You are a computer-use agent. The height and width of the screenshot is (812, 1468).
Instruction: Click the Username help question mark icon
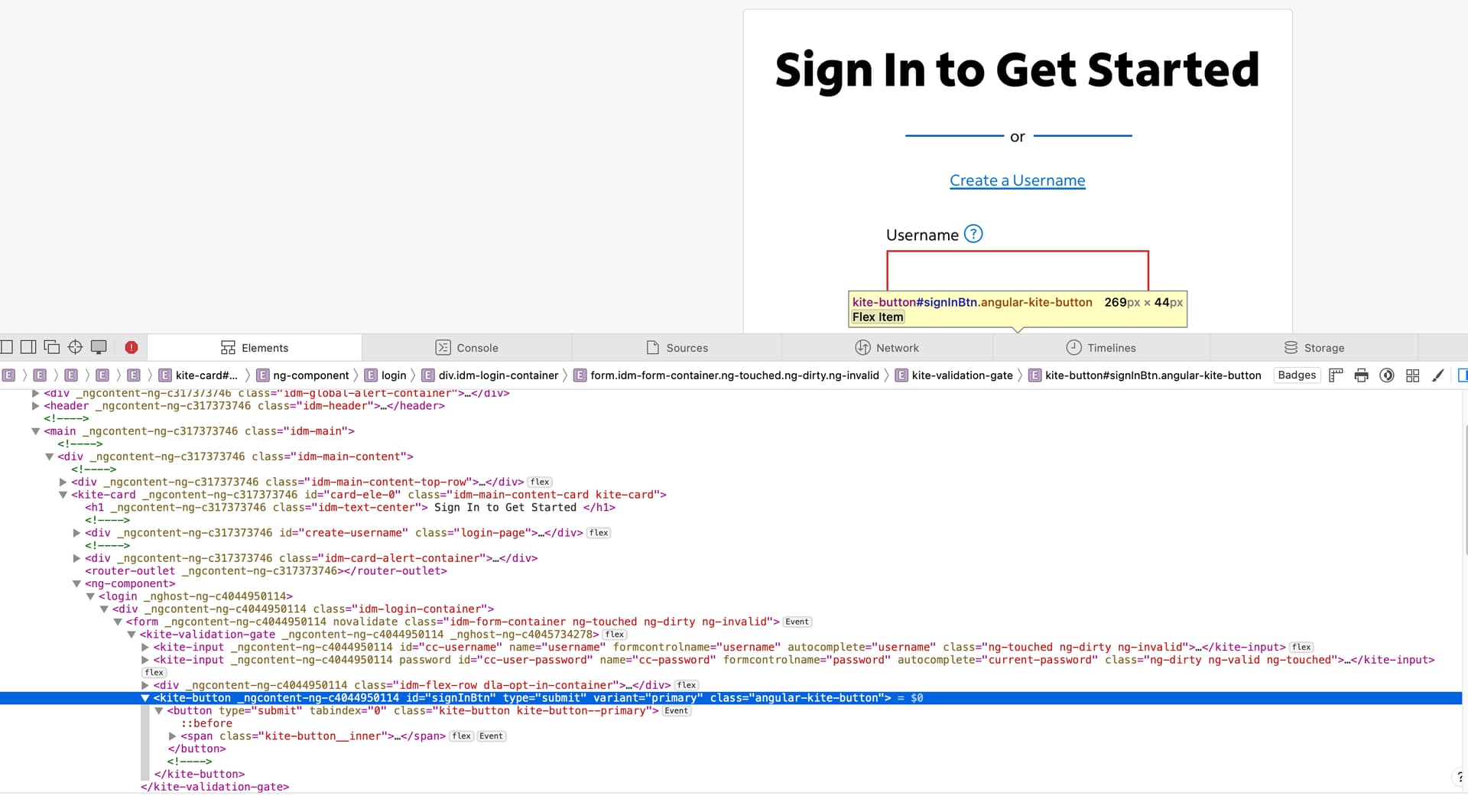[x=973, y=234]
